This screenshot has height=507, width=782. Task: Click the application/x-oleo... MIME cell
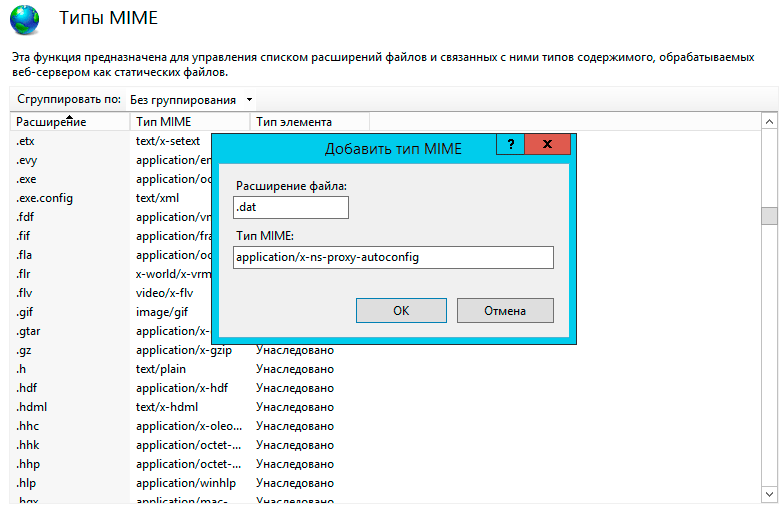click(189, 426)
